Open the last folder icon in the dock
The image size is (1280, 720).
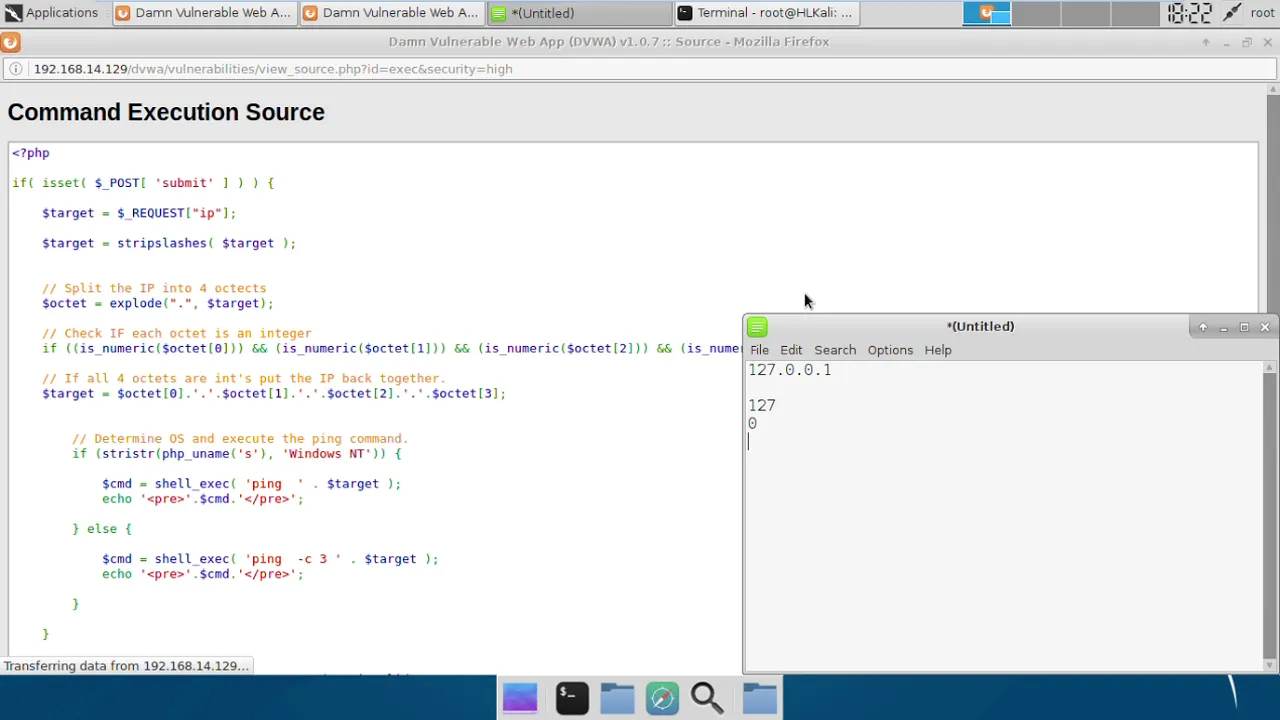760,698
